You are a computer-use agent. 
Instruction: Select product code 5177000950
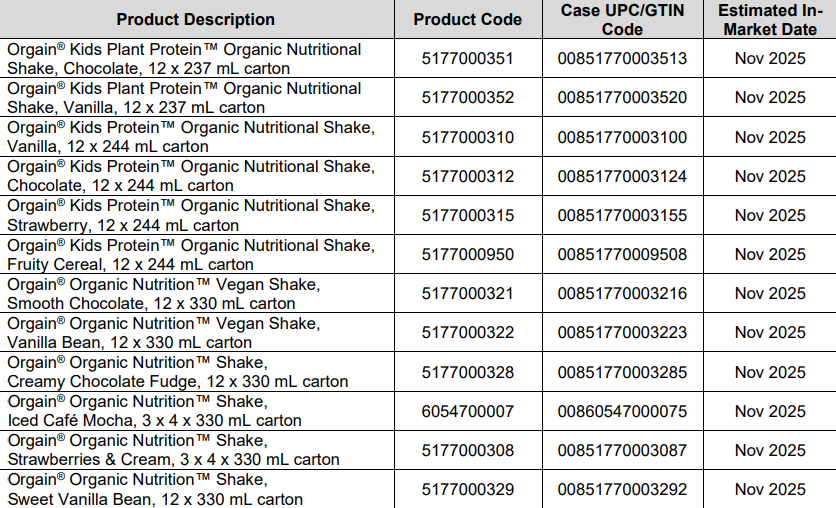click(467, 254)
